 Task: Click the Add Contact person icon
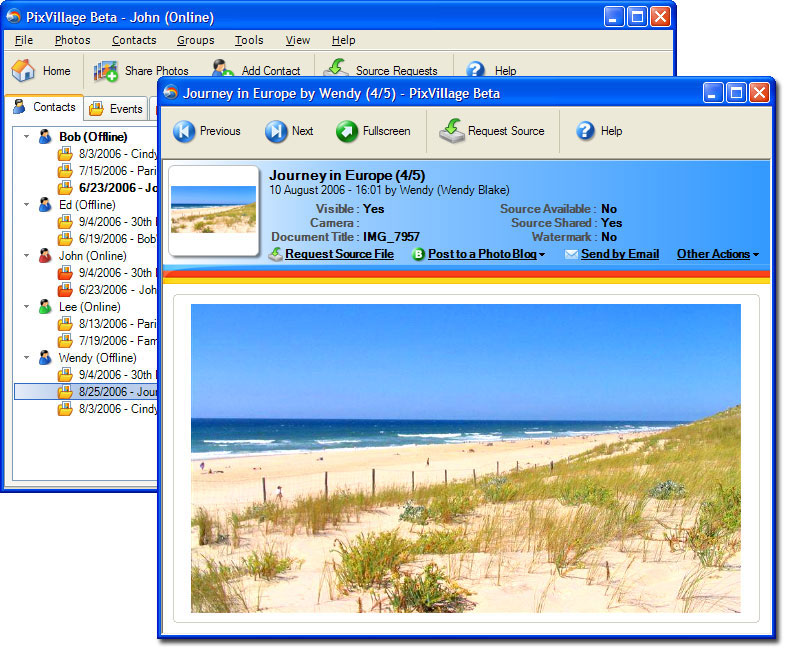coord(222,68)
